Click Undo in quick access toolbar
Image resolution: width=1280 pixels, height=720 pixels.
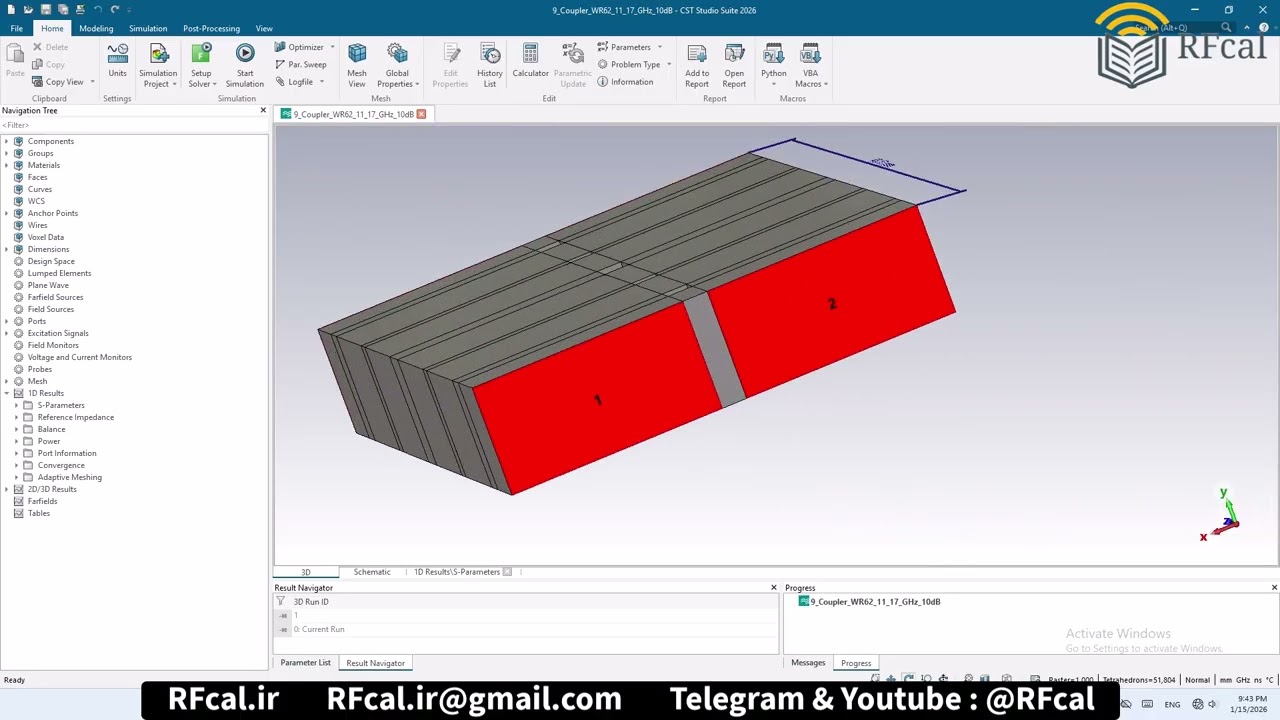[x=97, y=9]
